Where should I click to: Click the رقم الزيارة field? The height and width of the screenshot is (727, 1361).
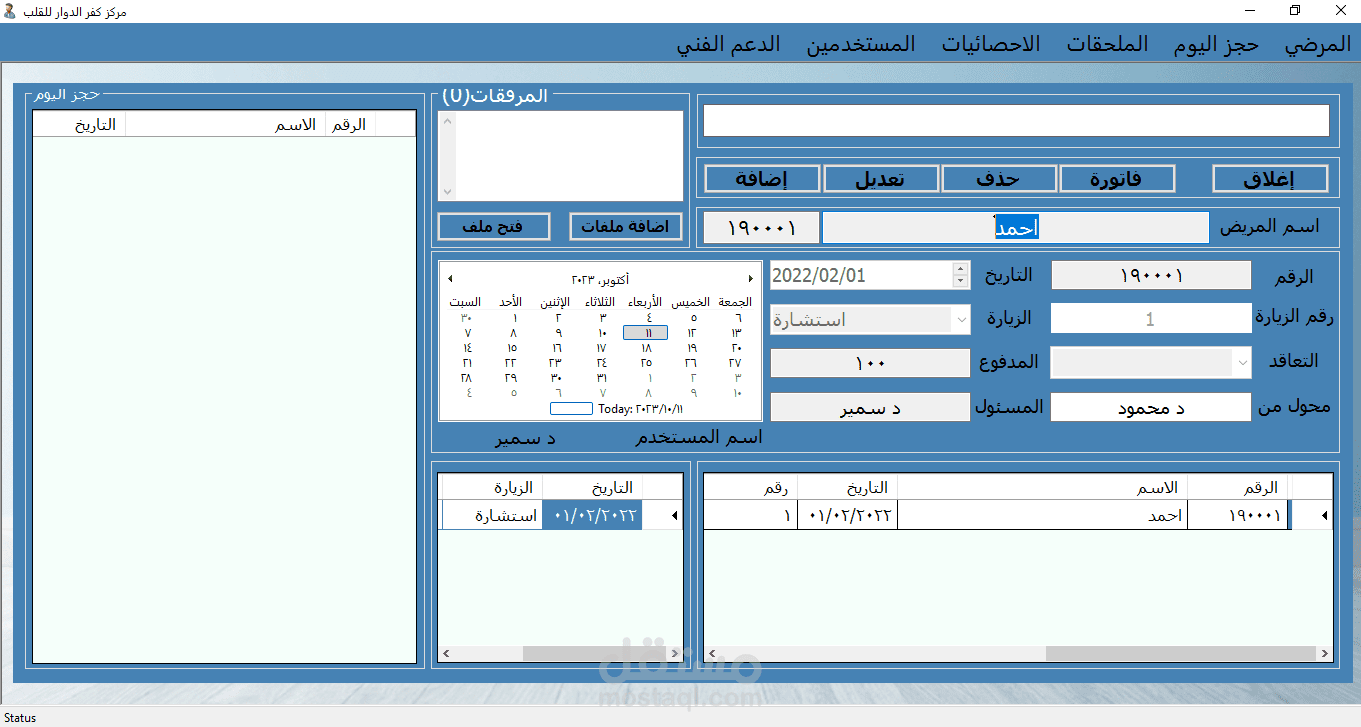(1151, 319)
